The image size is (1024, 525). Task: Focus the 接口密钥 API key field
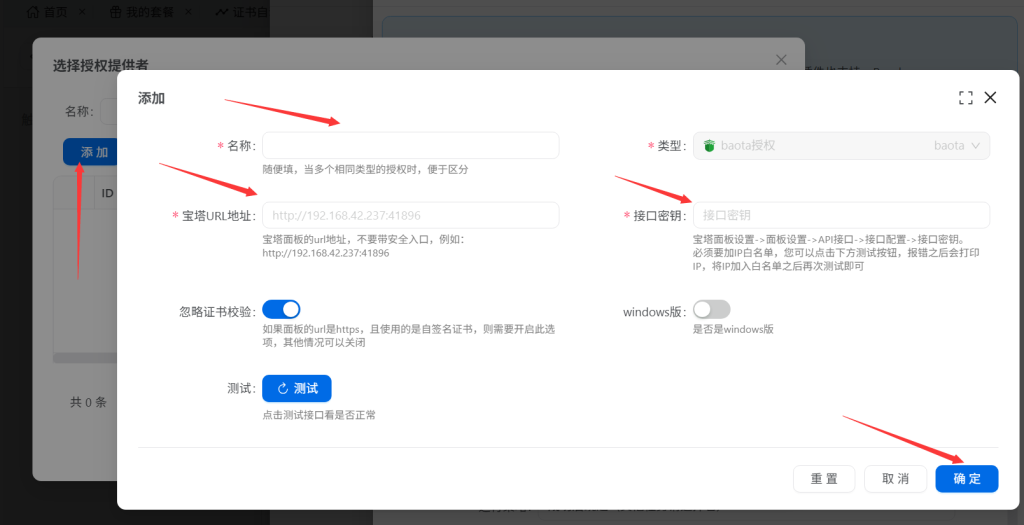(841, 215)
